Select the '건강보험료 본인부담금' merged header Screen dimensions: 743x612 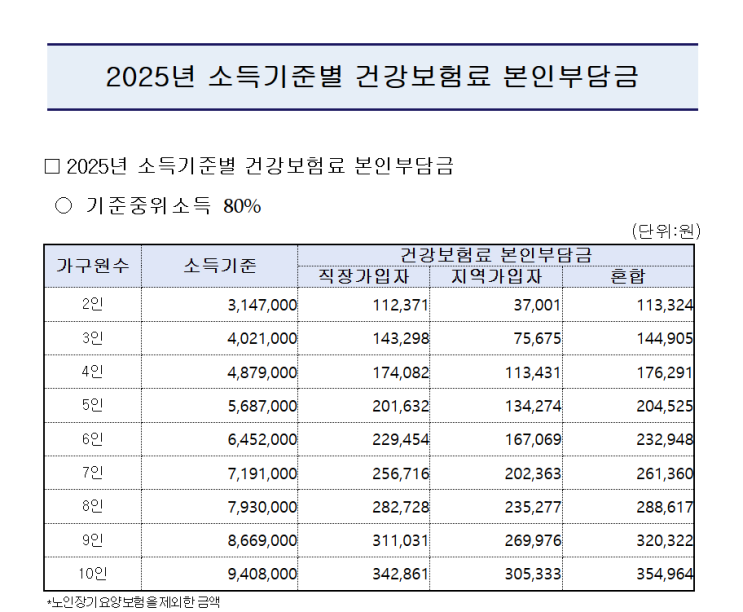496,255
